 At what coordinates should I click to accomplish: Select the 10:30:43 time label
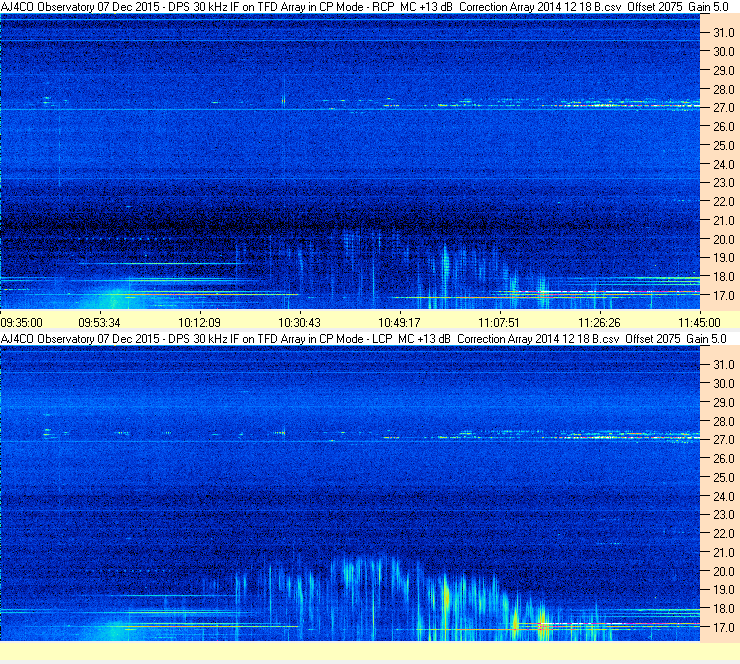[299, 323]
